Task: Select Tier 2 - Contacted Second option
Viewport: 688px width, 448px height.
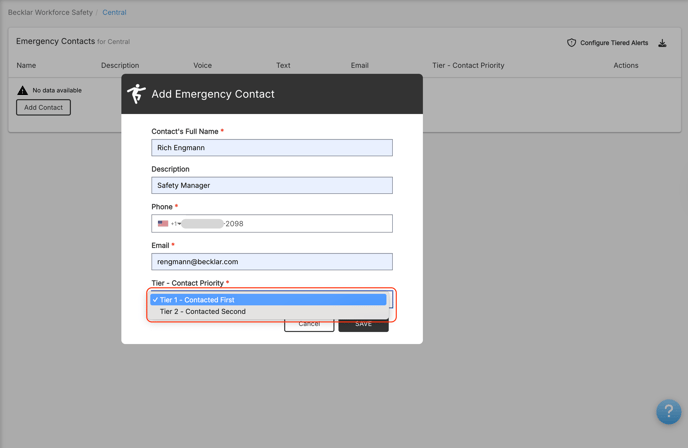Action: (x=268, y=312)
